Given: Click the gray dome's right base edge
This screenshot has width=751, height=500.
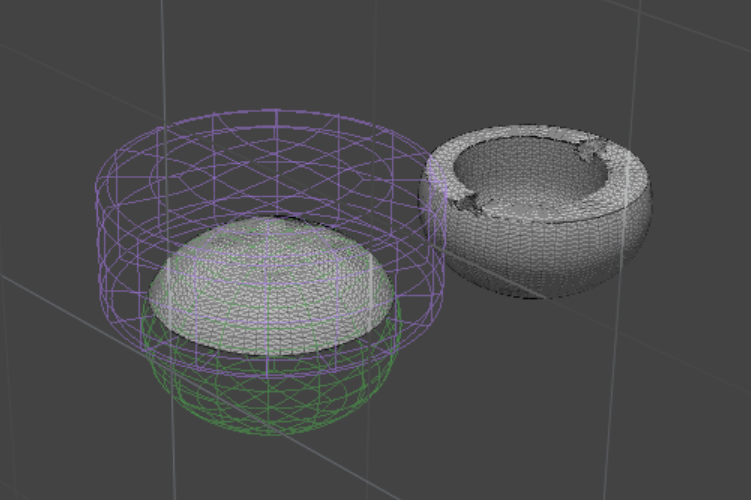Looking at the screenshot, I should tap(385, 300).
